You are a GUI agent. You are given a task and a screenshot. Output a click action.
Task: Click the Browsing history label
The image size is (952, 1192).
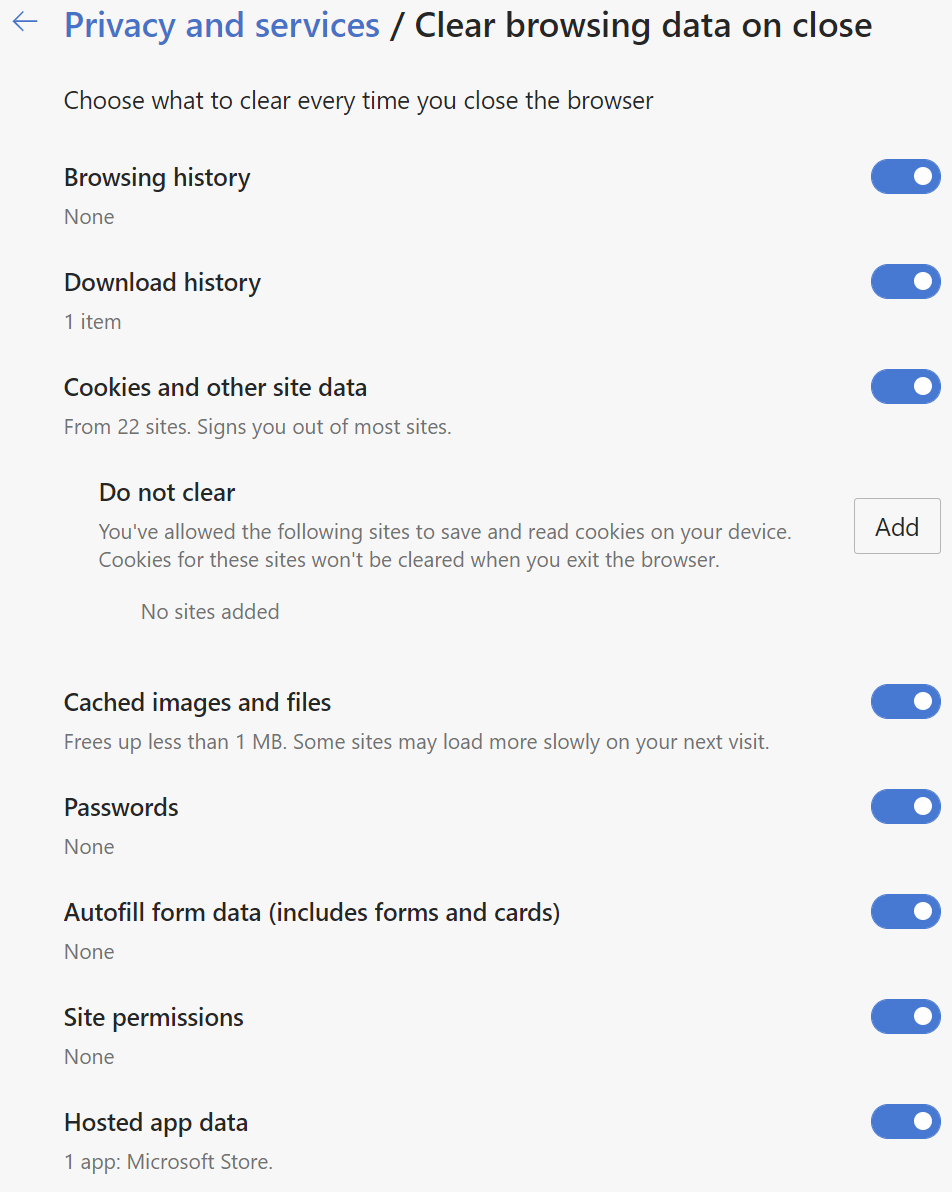pos(157,178)
